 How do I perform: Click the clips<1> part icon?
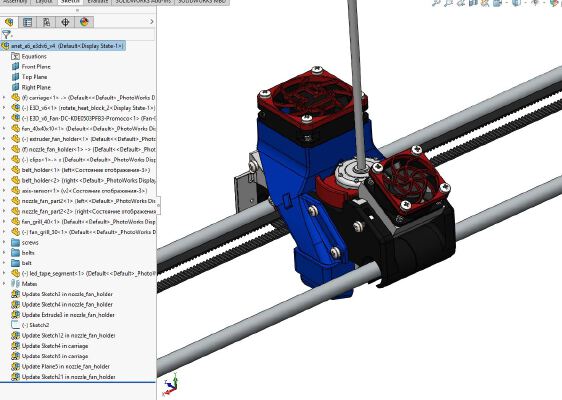15,159
